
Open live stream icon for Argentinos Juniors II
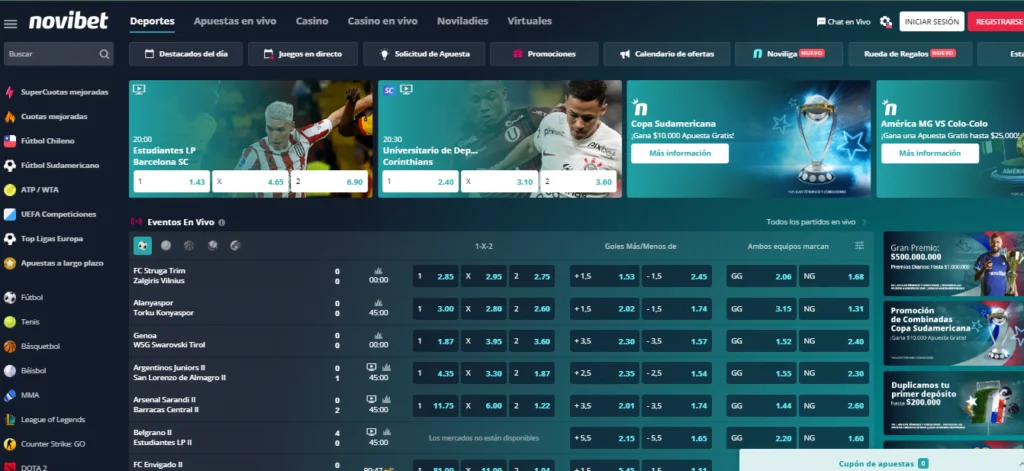click(371, 367)
